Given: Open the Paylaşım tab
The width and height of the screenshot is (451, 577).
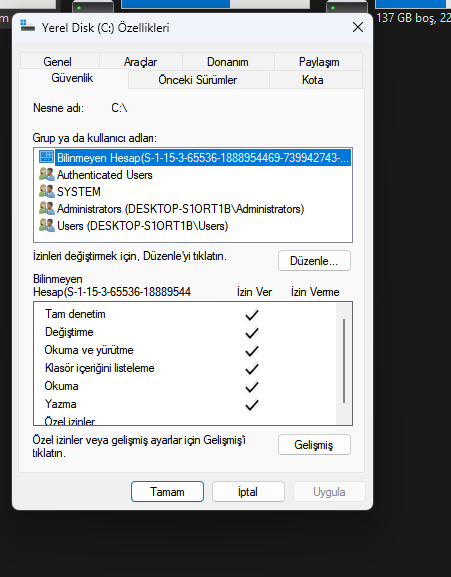Looking at the screenshot, I should 319,61.
